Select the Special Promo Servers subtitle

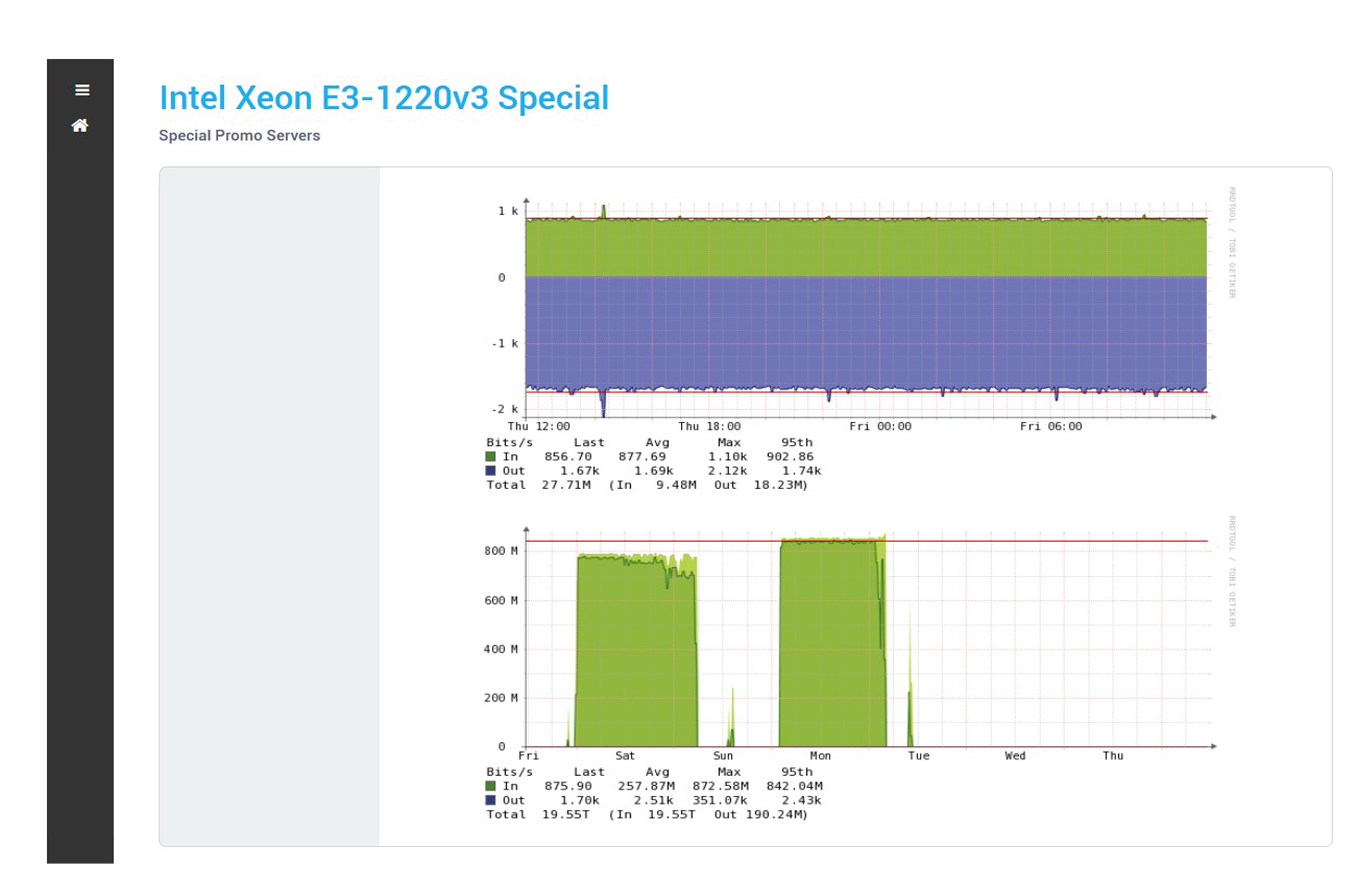coord(239,135)
